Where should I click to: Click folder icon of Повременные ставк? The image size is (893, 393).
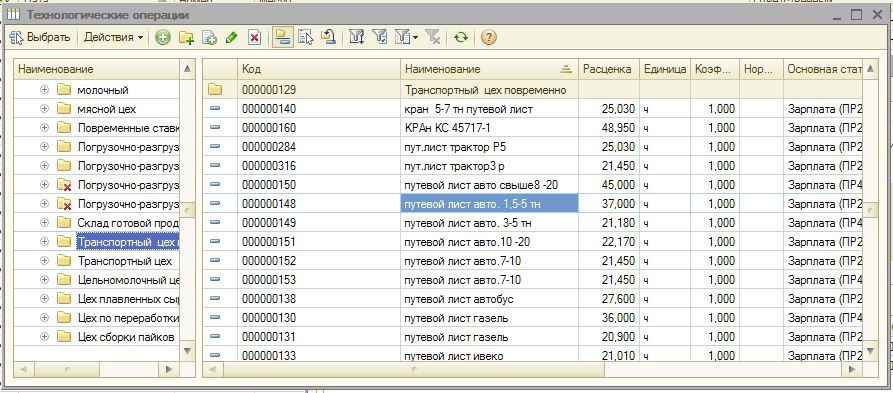coord(64,128)
